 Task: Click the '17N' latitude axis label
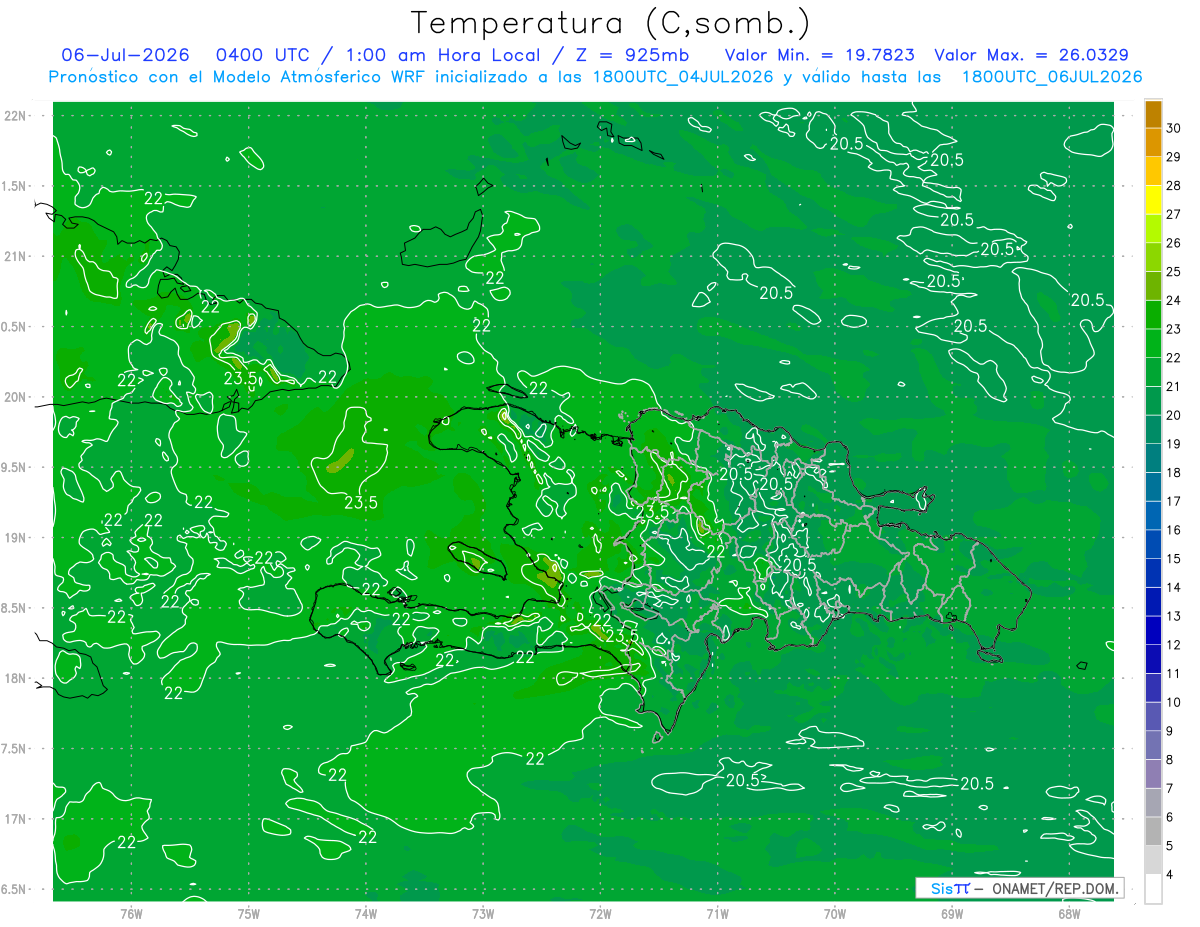coord(14,820)
